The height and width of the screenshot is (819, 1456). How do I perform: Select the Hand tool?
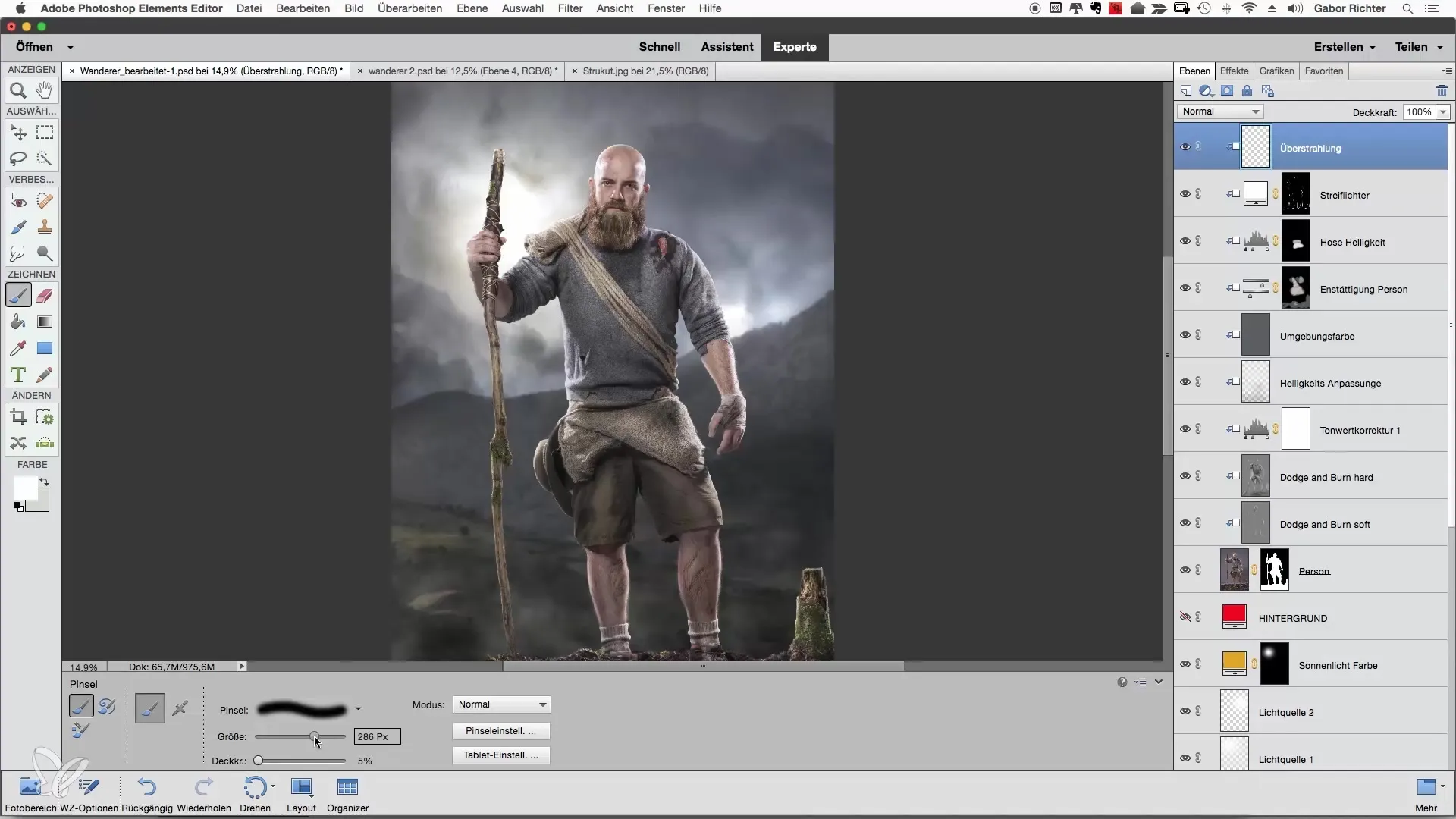[x=45, y=90]
